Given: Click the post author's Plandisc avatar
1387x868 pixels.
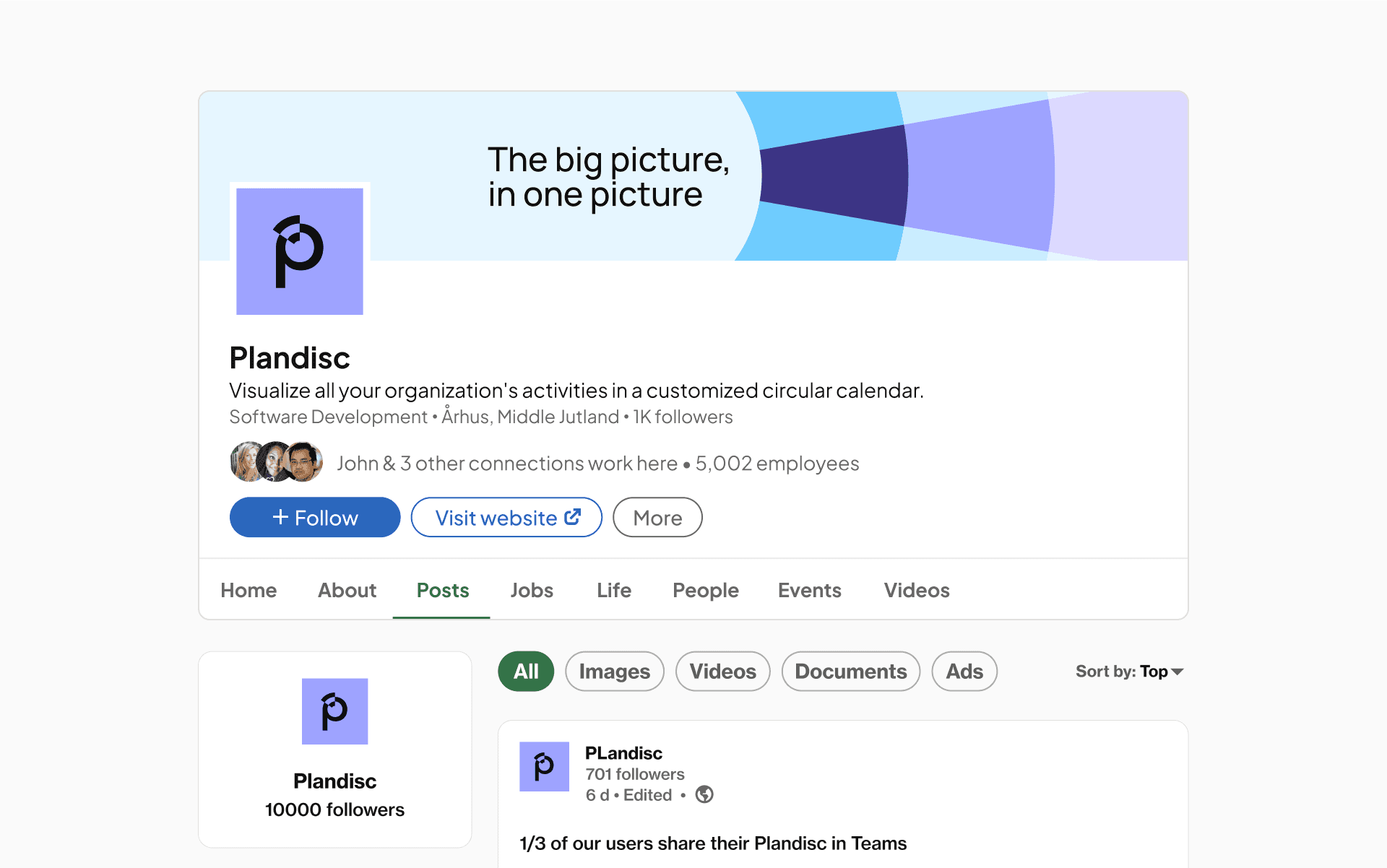Looking at the screenshot, I should click(544, 766).
